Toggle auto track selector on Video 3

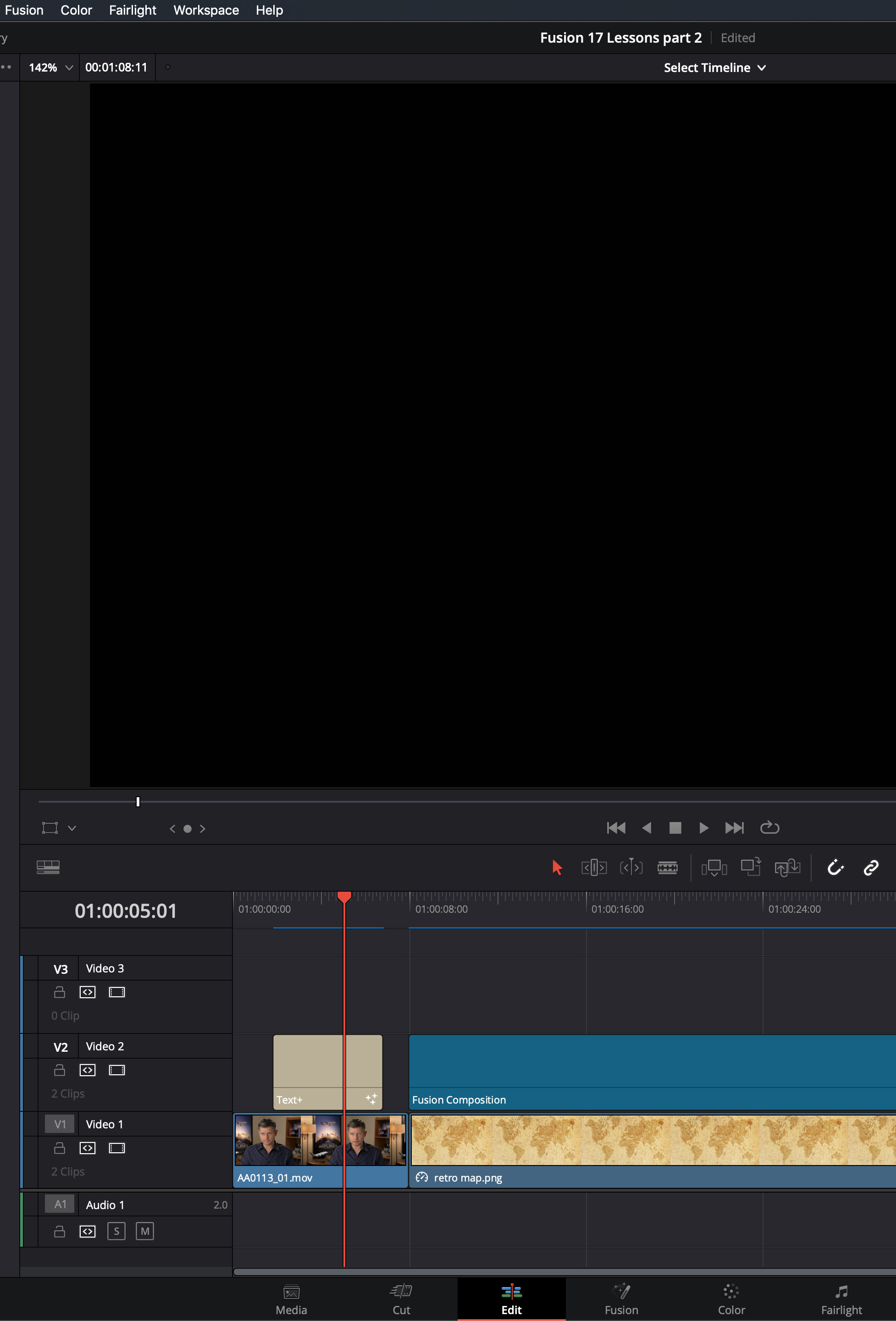(88, 992)
